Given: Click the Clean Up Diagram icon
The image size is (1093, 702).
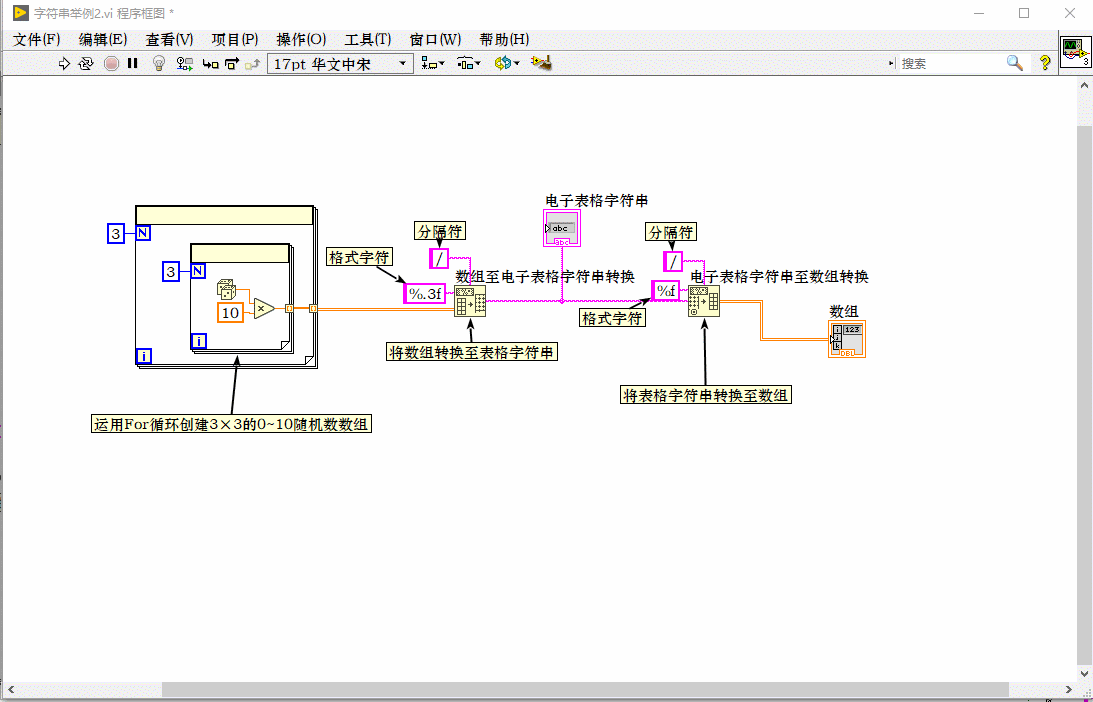Looking at the screenshot, I should click(x=542, y=63).
